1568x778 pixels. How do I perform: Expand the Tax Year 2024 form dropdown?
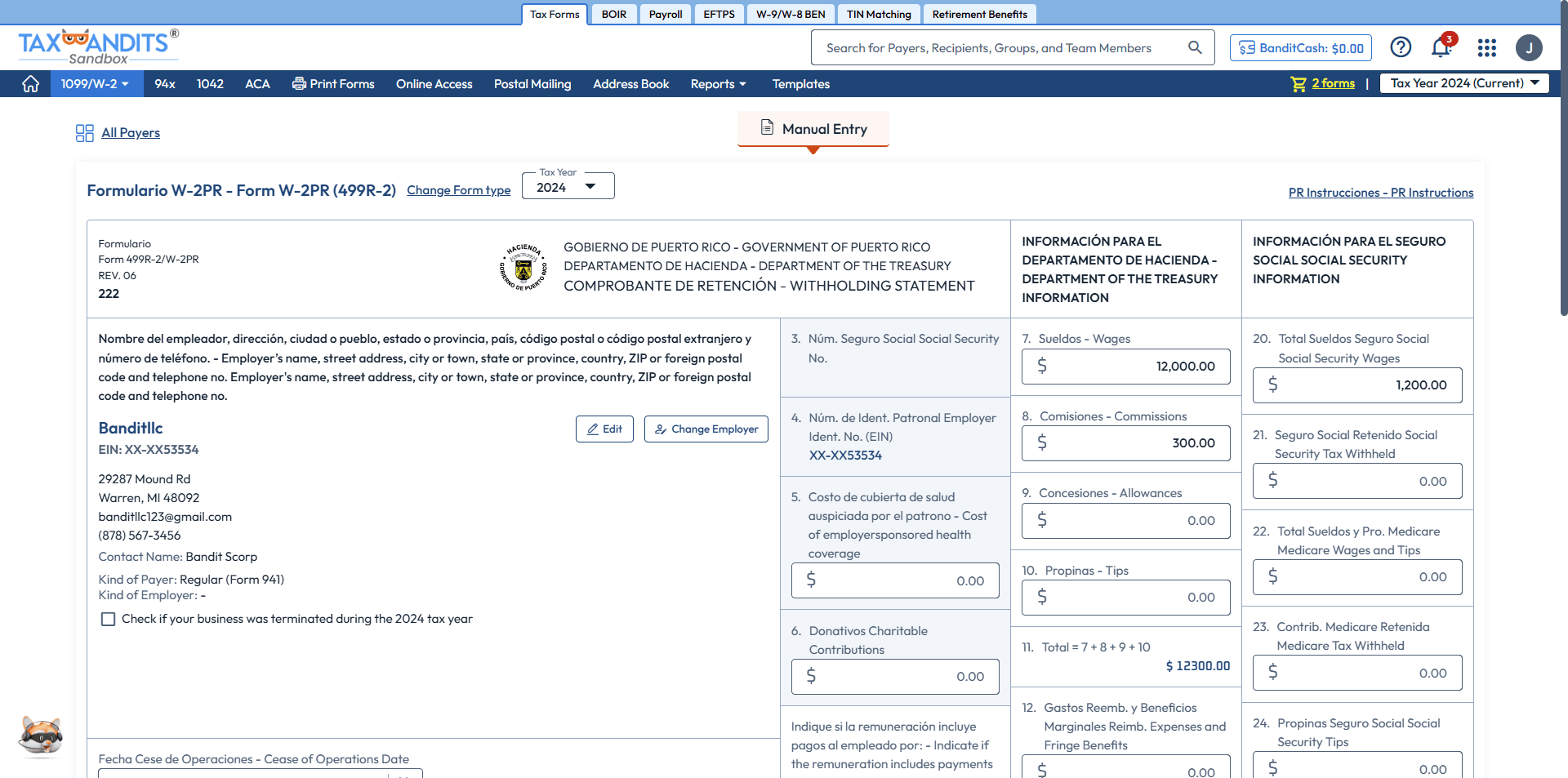568,187
